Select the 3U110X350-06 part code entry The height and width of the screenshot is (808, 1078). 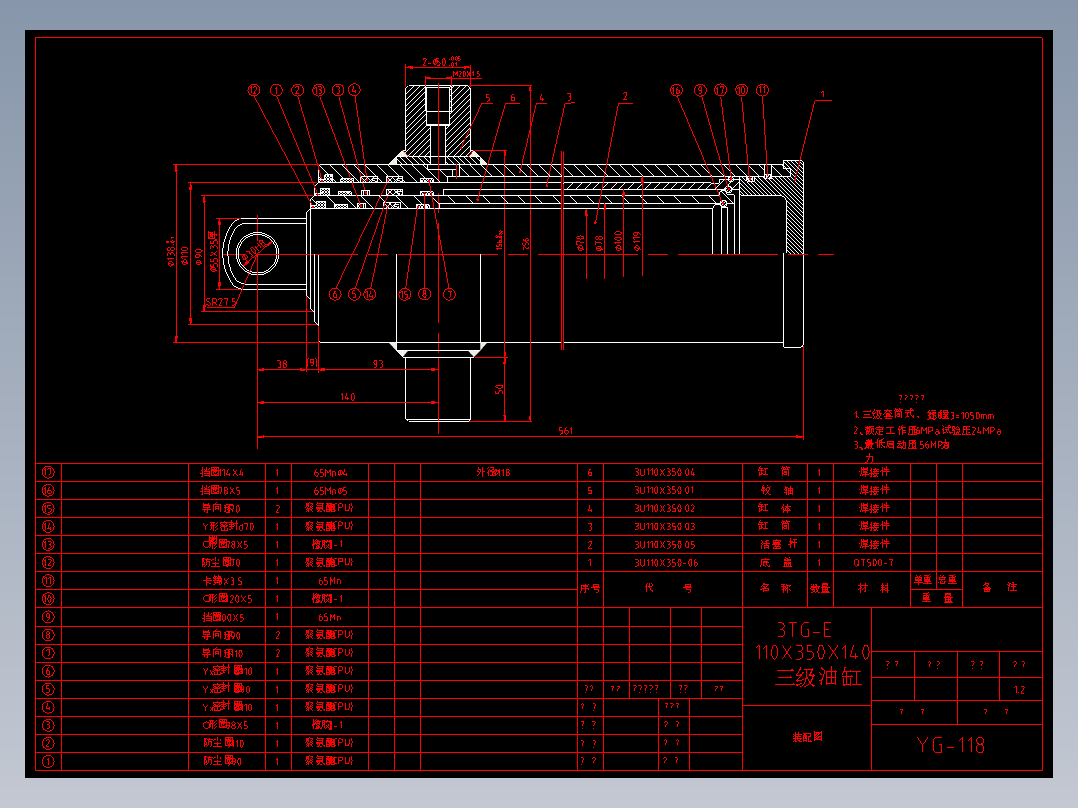pyautogui.click(x=666, y=563)
